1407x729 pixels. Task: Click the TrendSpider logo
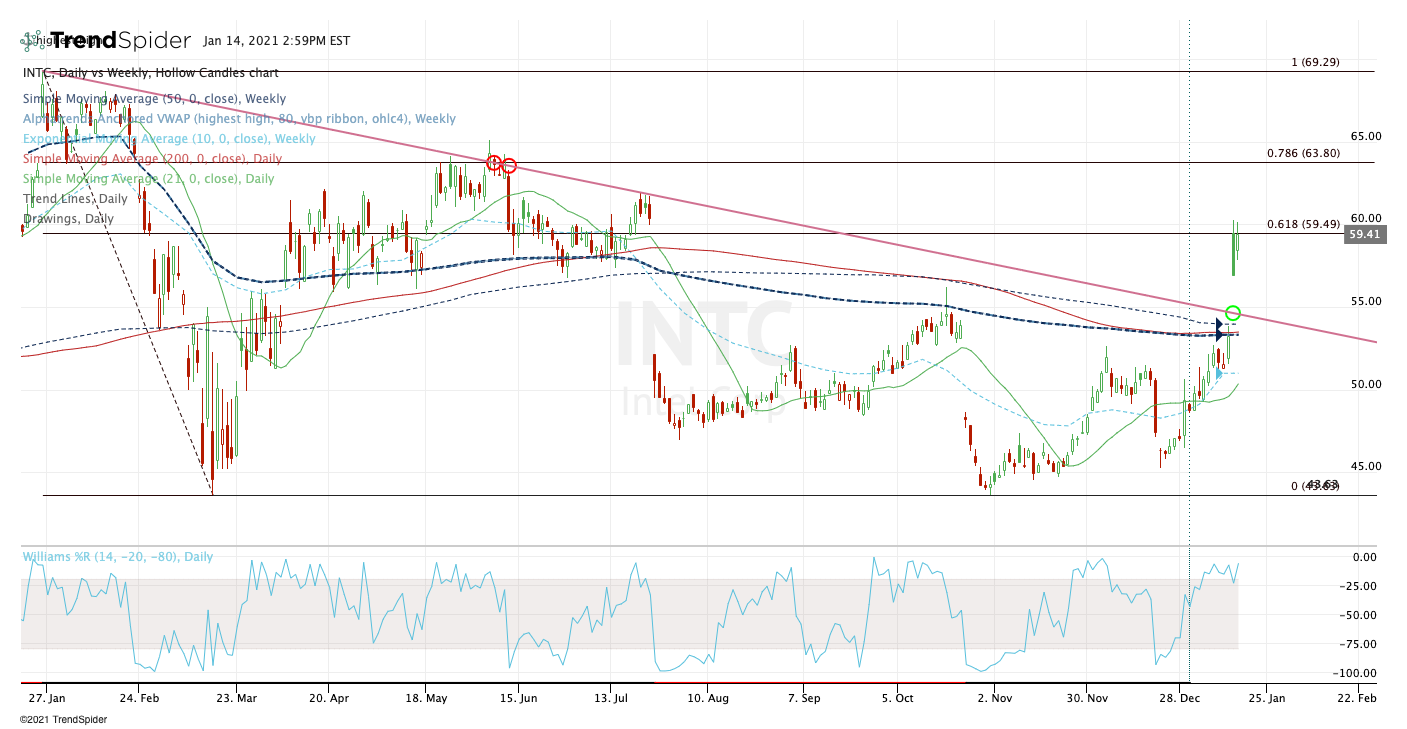click(106, 41)
